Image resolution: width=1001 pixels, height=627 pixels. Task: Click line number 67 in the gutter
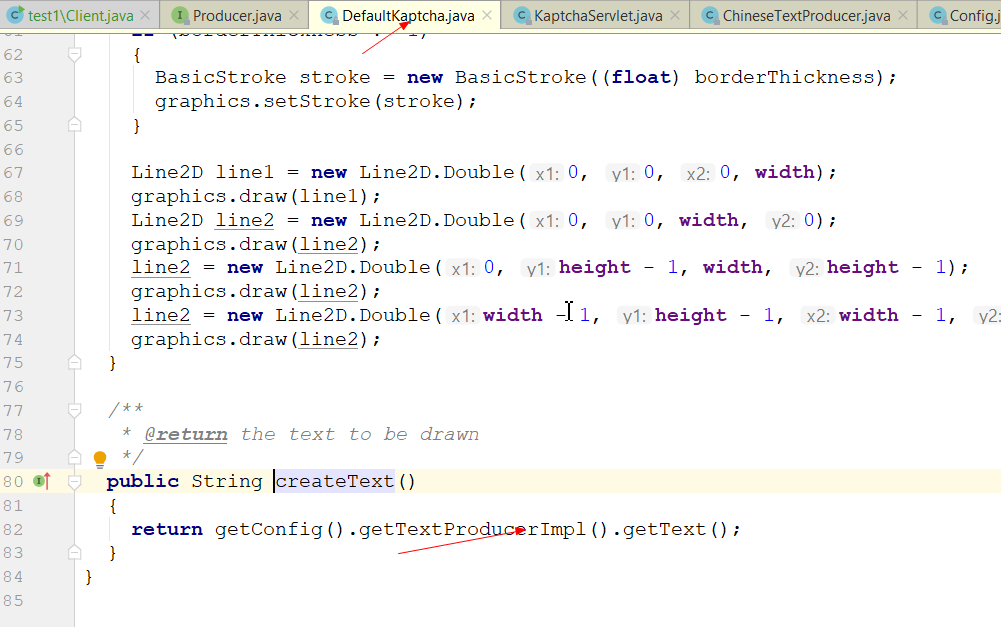click(x=13, y=172)
